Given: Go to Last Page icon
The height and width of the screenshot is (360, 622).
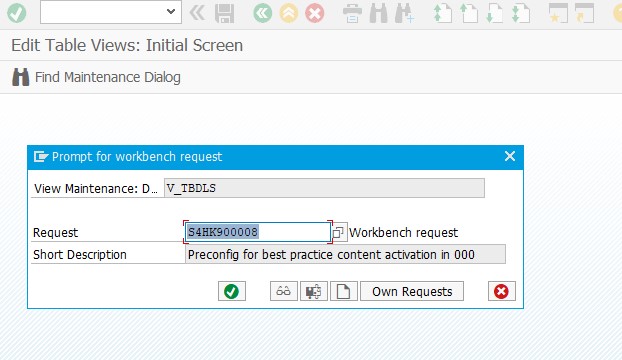Looking at the screenshot, I should [520, 13].
